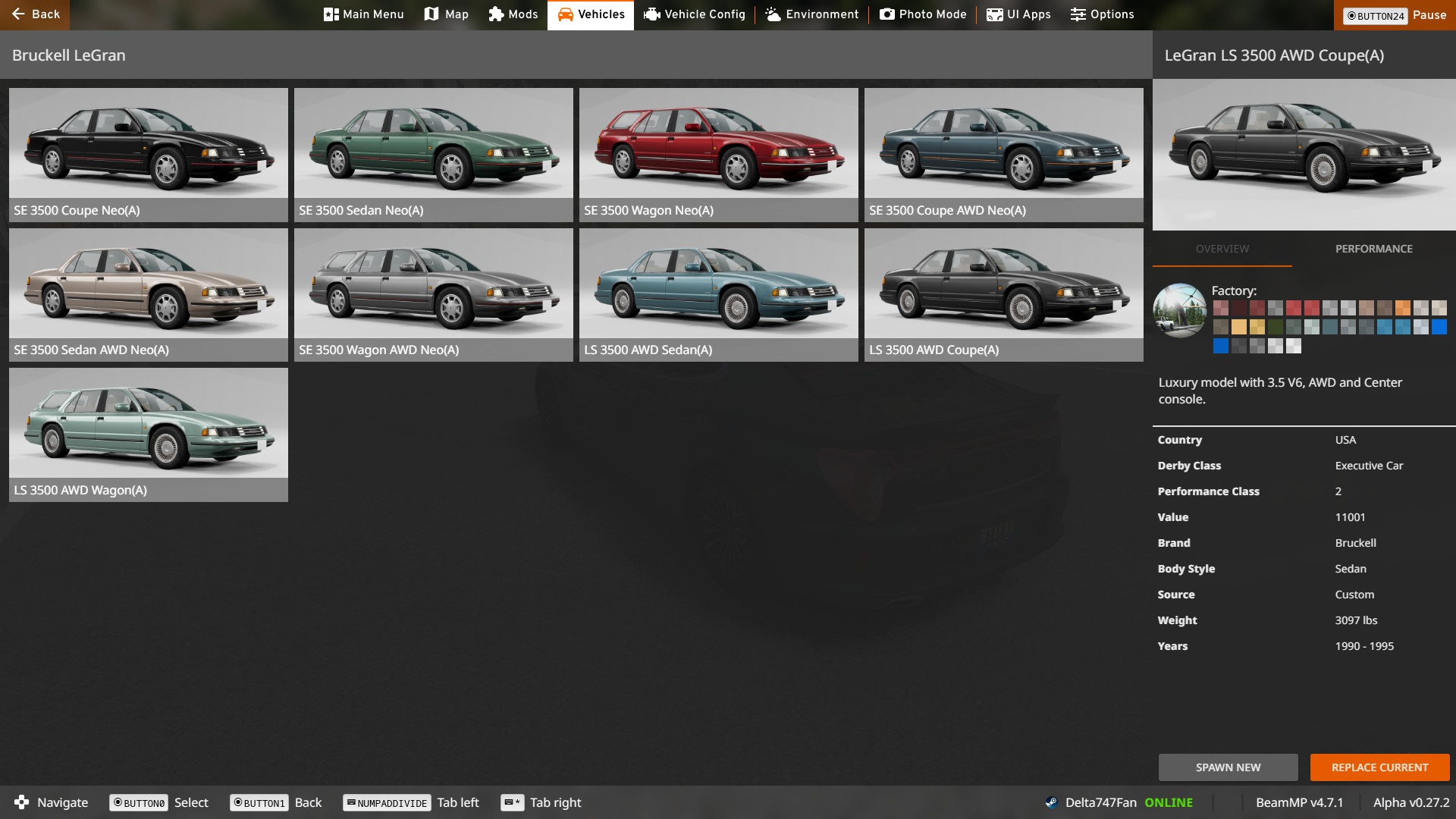The height and width of the screenshot is (819, 1456).
Task: Pick the solid slate teal paint swatch
Action: tap(1330, 327)
